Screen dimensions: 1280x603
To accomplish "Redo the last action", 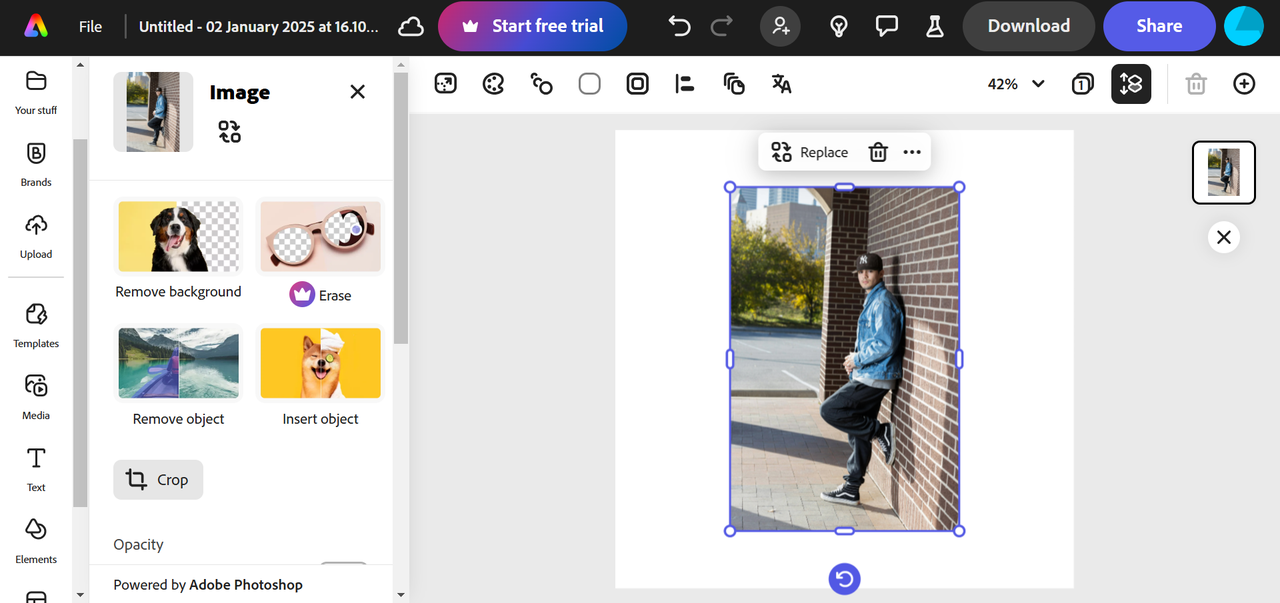I will [721, 27].
